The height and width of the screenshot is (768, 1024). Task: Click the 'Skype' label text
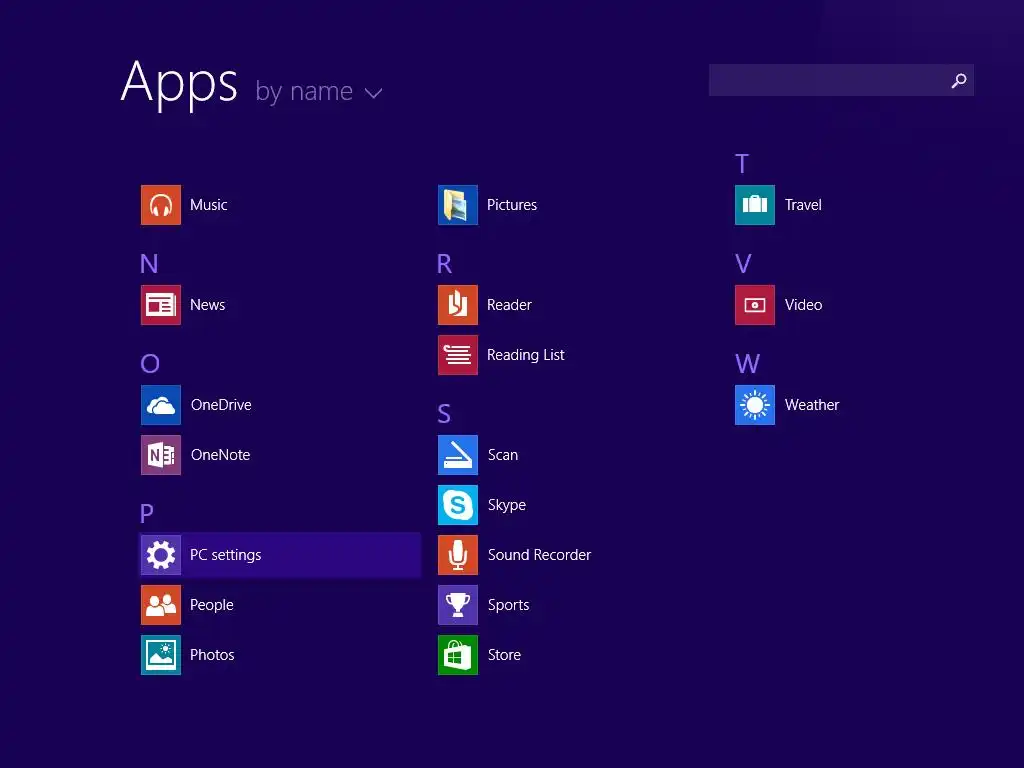(x=507, y=505)
